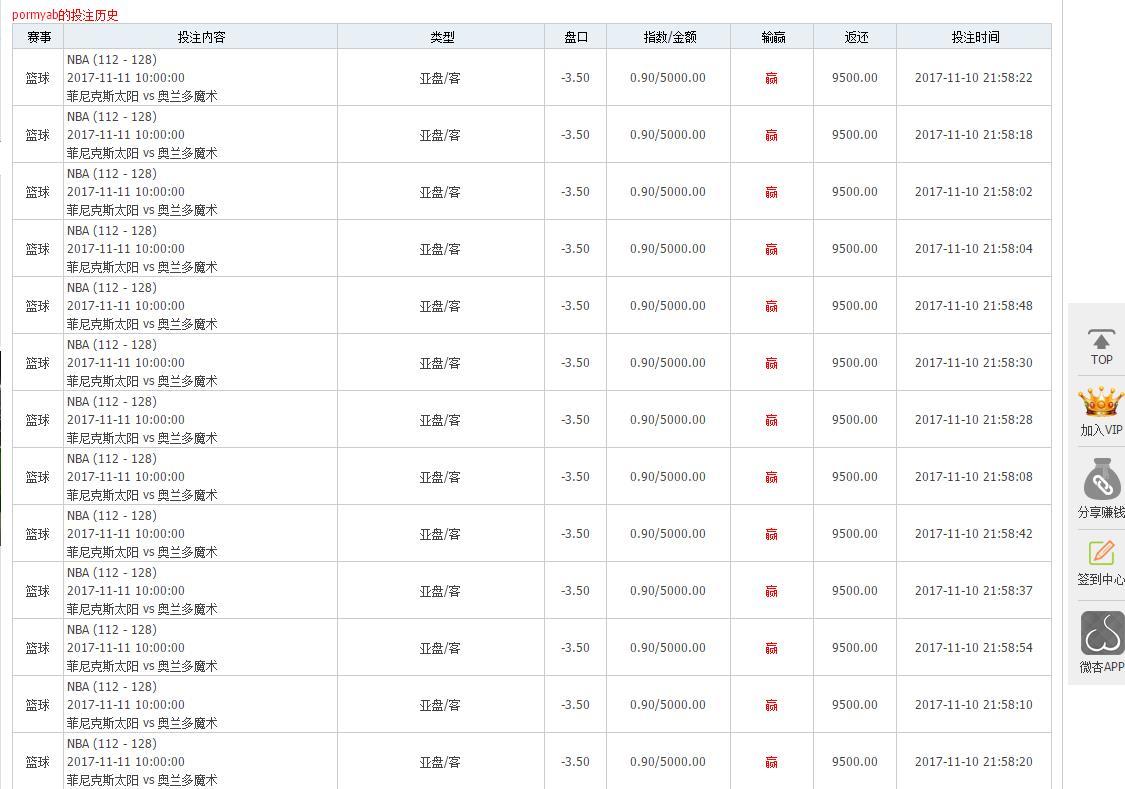Click the bet timestamp 2017-11-10 21:58:02
1125x789 pixels.
pyautogui.click(x=973, y=192)
